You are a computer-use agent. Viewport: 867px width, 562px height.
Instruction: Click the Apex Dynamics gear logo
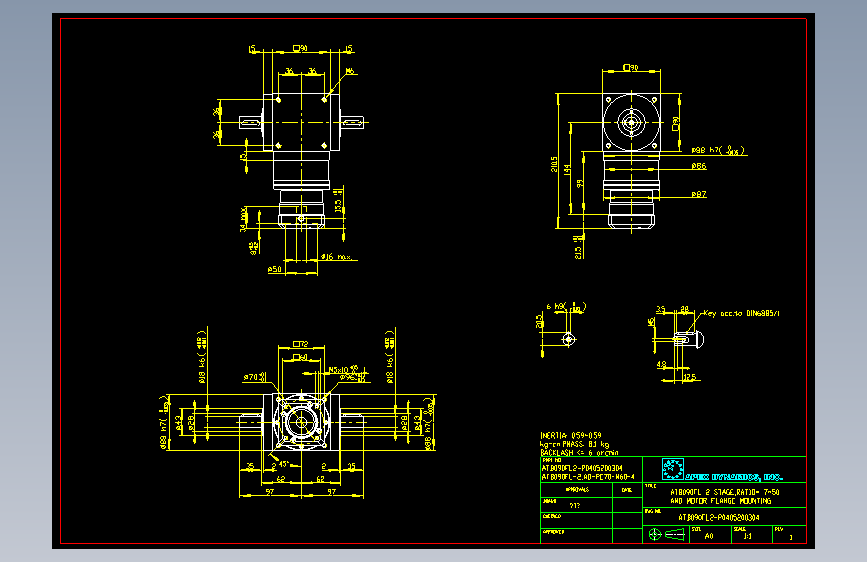(x=673, y=469)
